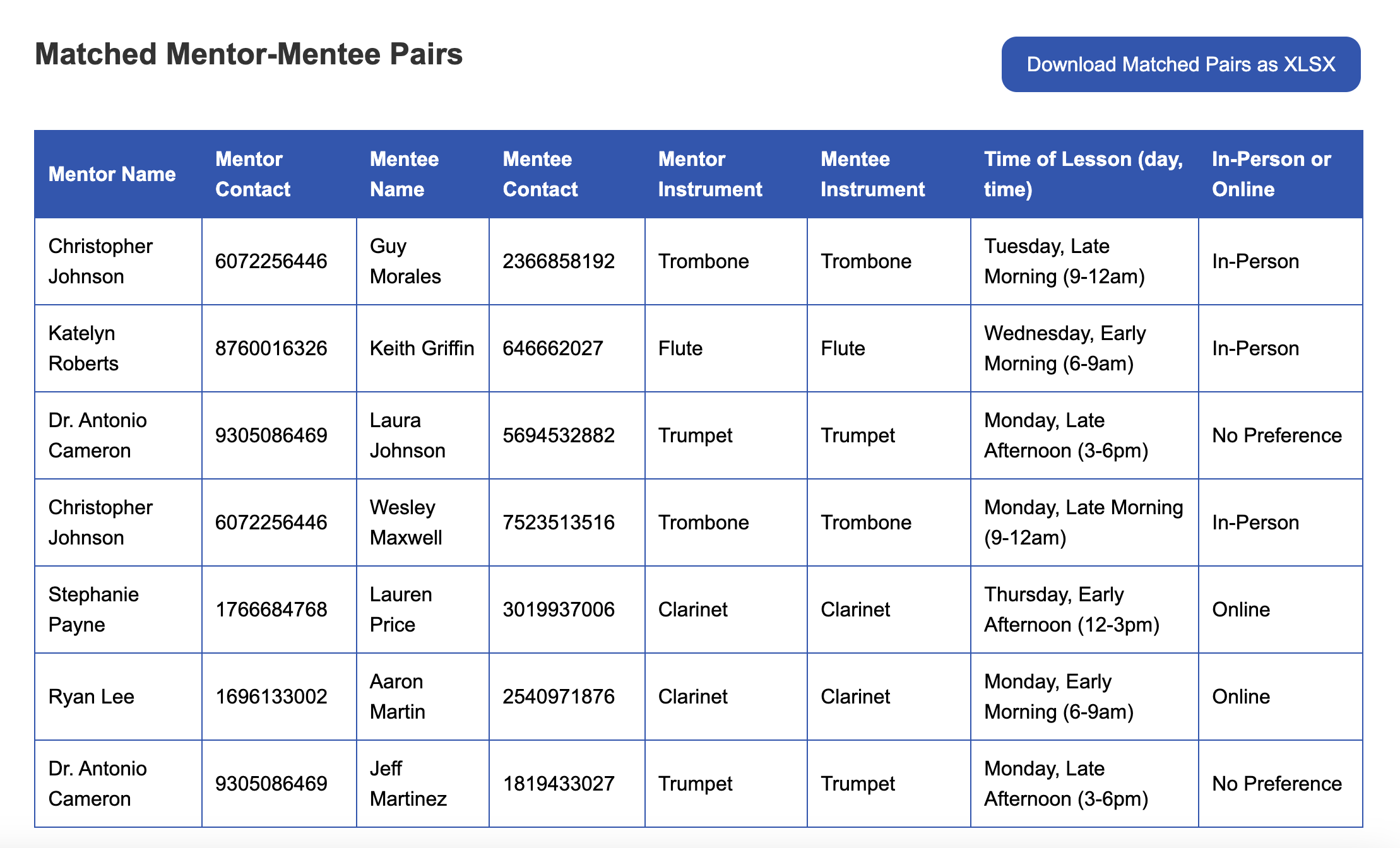
Task: Select the Mentor Contact column header
Action: (252, 174)
